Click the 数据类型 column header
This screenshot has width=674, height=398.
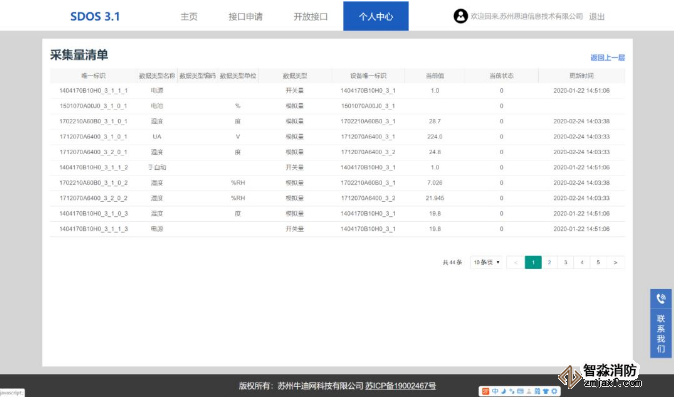(x=295, y=76)
